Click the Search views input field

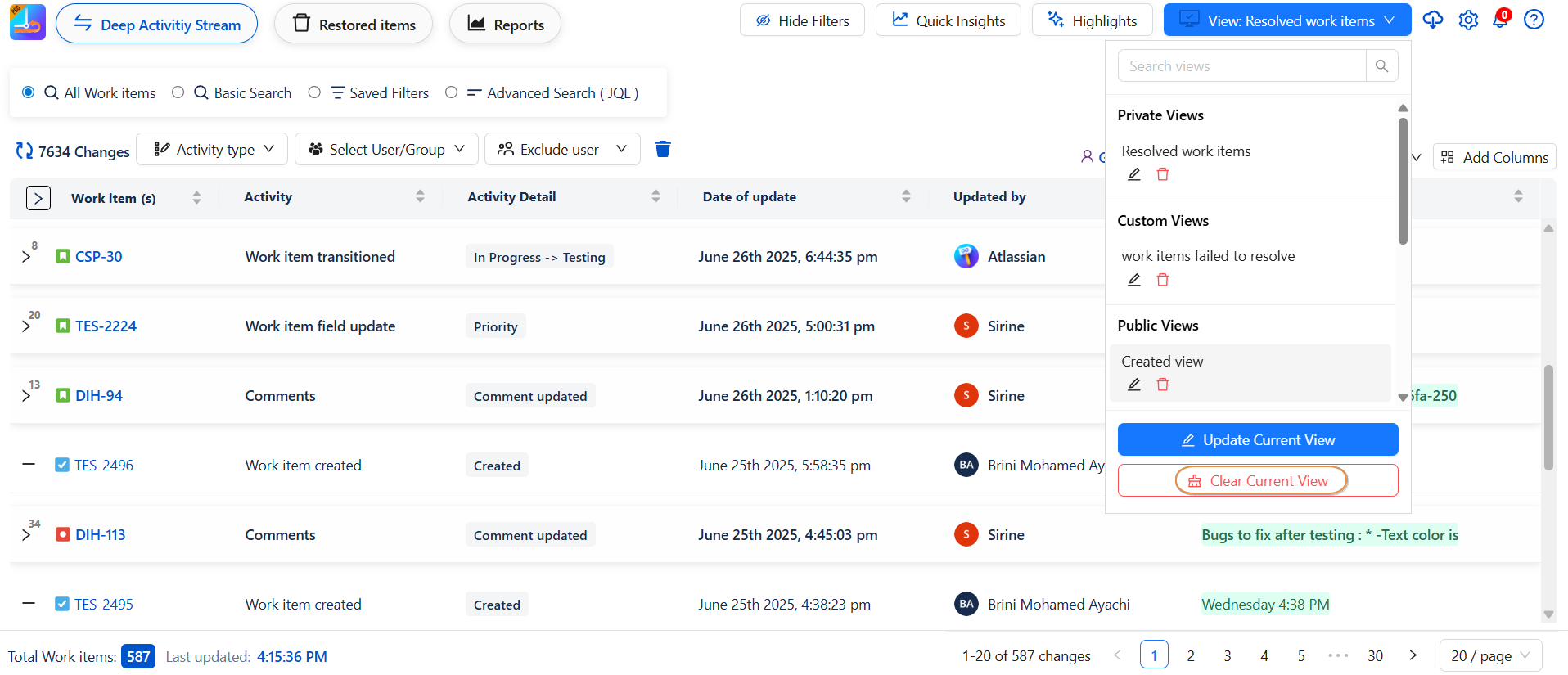(x=1241, y=66)
